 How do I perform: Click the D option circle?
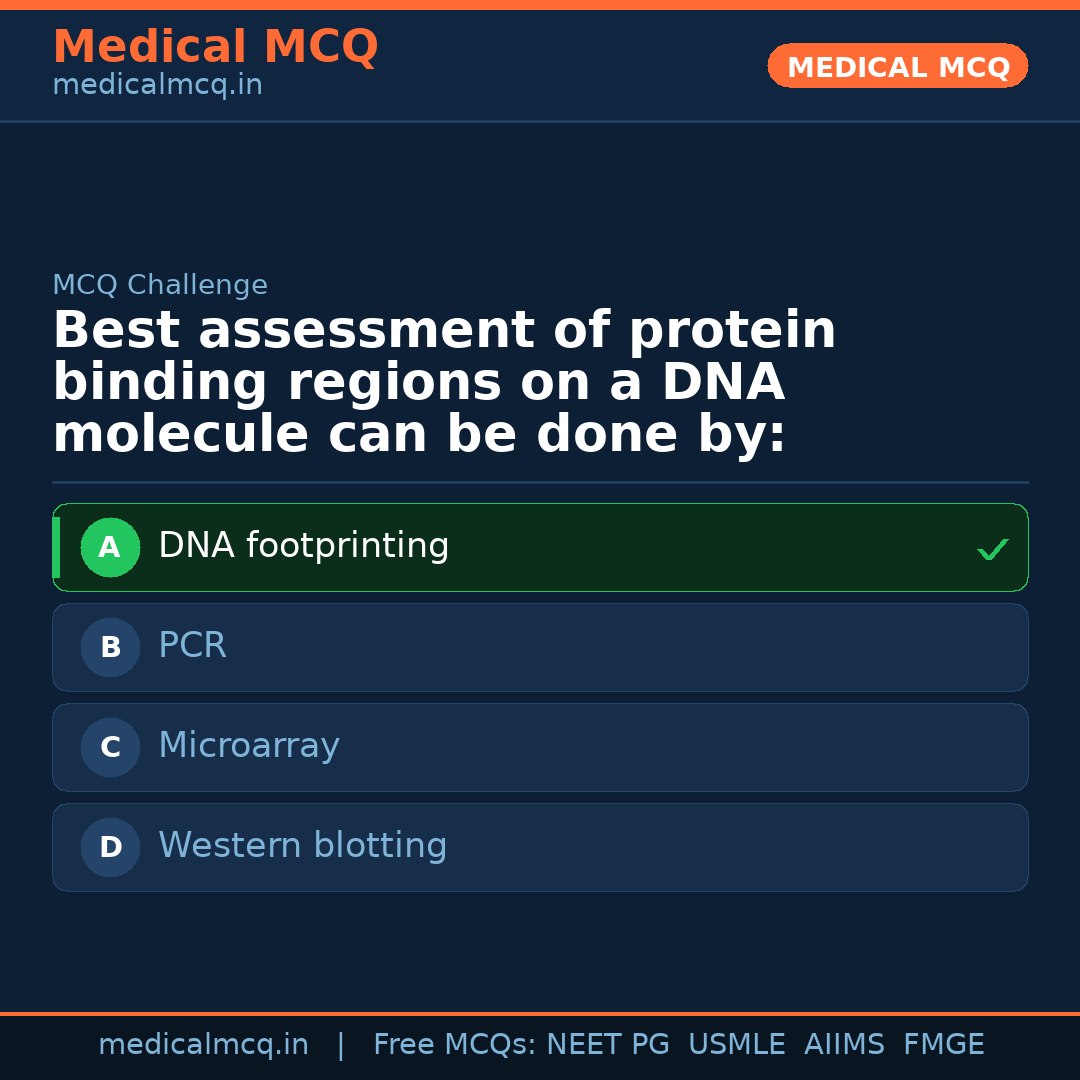[110, 847]
